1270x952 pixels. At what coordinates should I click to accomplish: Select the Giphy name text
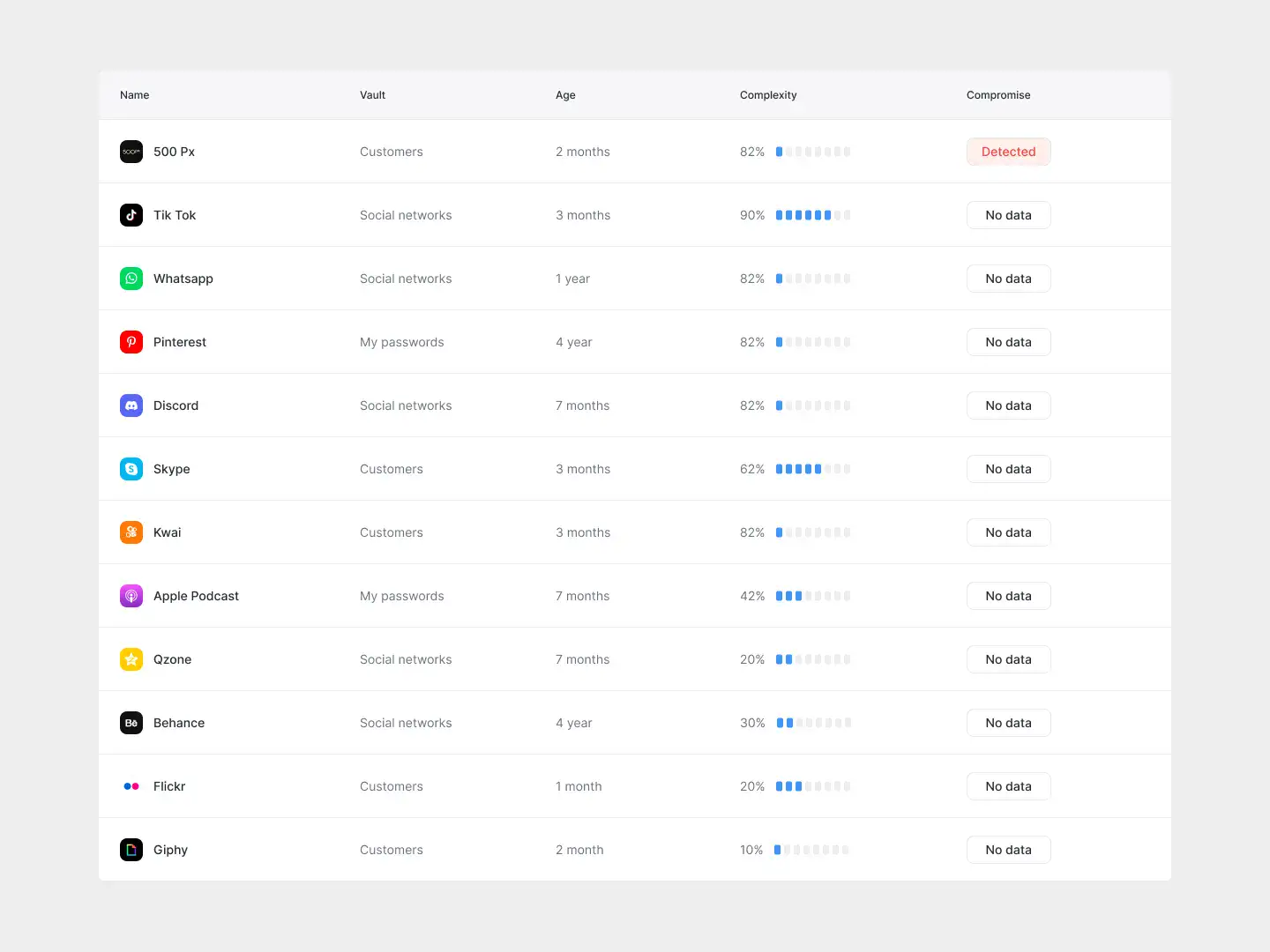(170, 850)
